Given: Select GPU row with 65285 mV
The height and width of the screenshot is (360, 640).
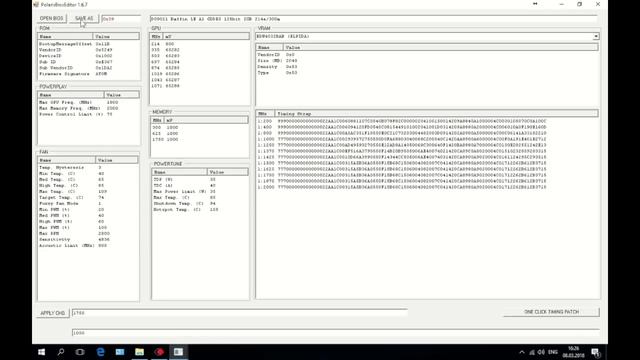Looking at the screenshot, I should click(200, 68).
